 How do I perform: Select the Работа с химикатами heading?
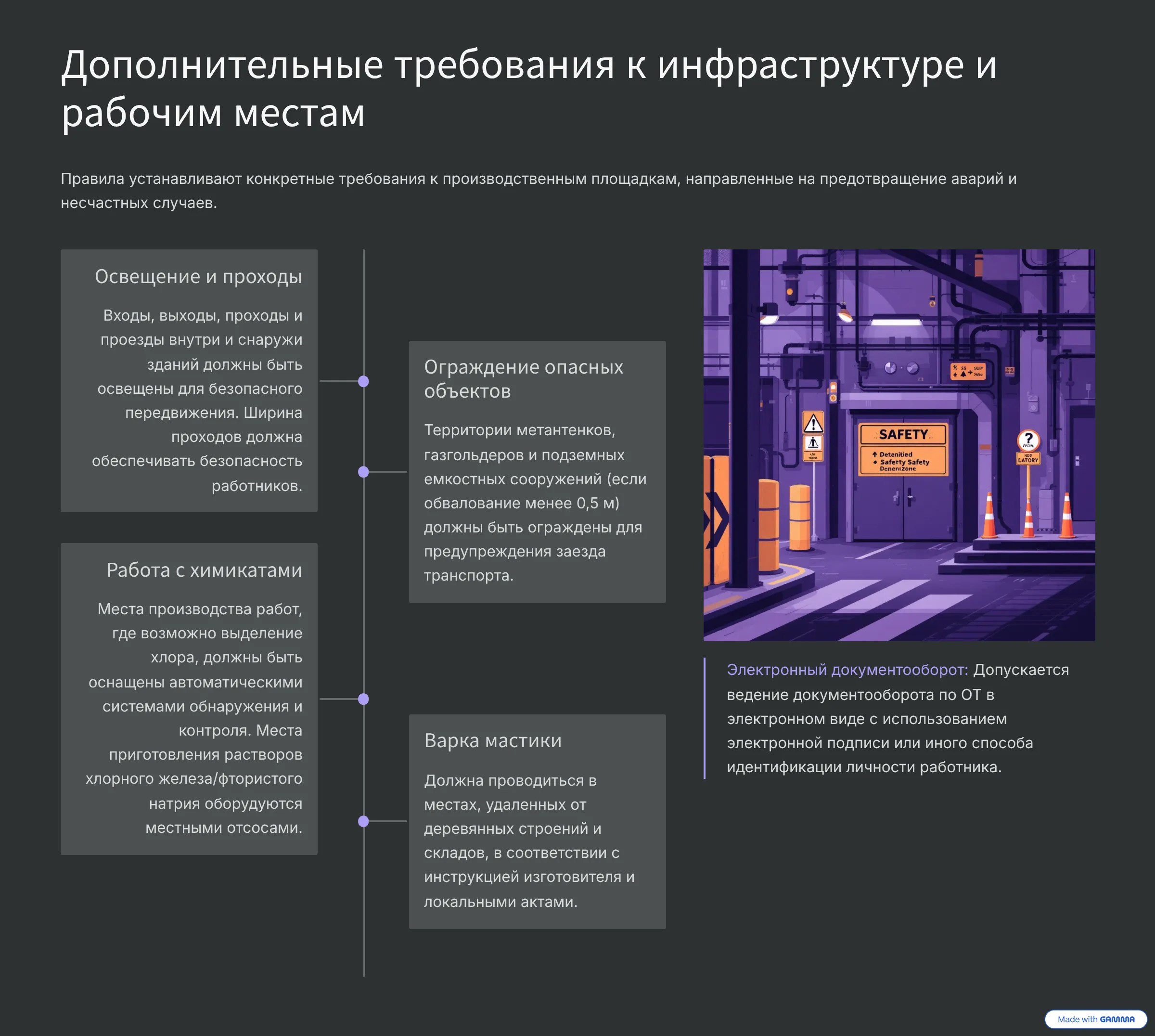pos(204,570)
